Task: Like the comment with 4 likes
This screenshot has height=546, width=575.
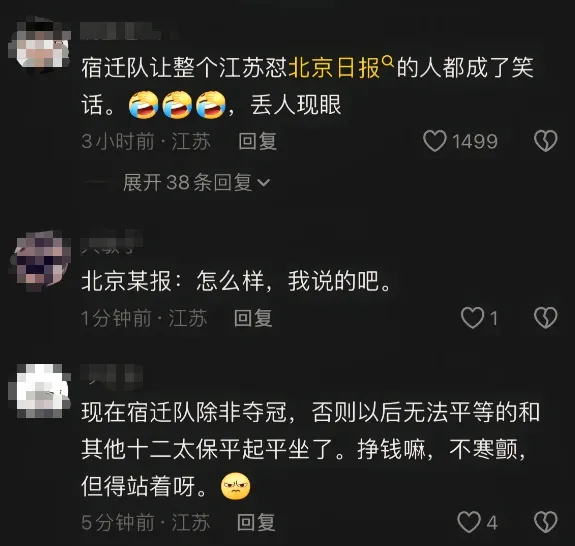Action: tap(469, 522)
